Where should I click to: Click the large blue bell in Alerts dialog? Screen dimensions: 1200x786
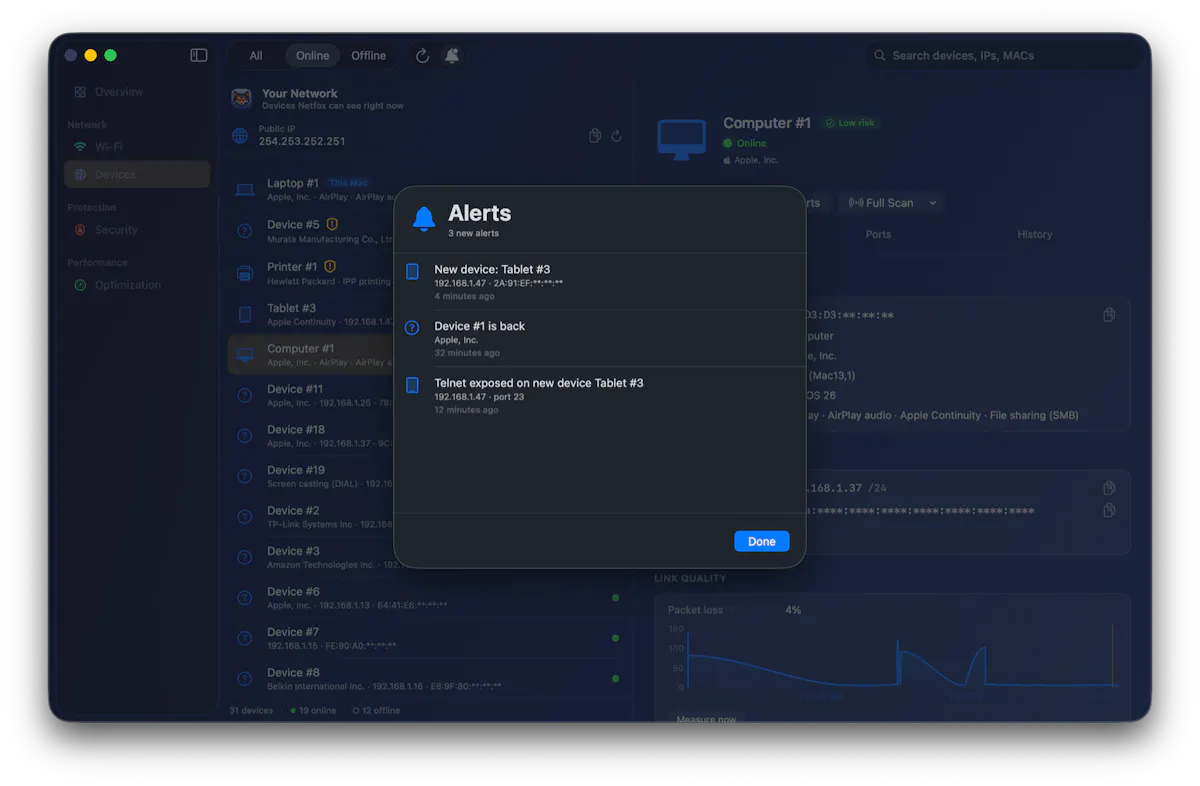click(x=424, y=219)
